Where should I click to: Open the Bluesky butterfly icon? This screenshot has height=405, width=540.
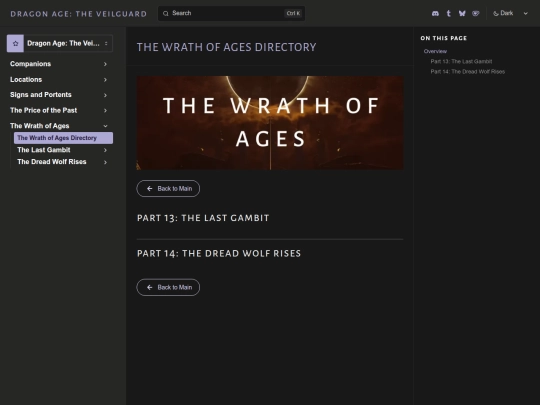tap(462, 13)
